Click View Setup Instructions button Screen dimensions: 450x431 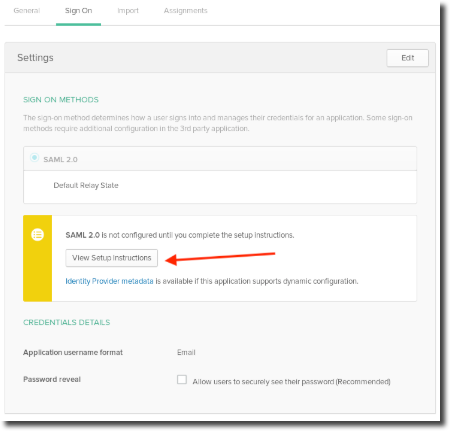112,258
